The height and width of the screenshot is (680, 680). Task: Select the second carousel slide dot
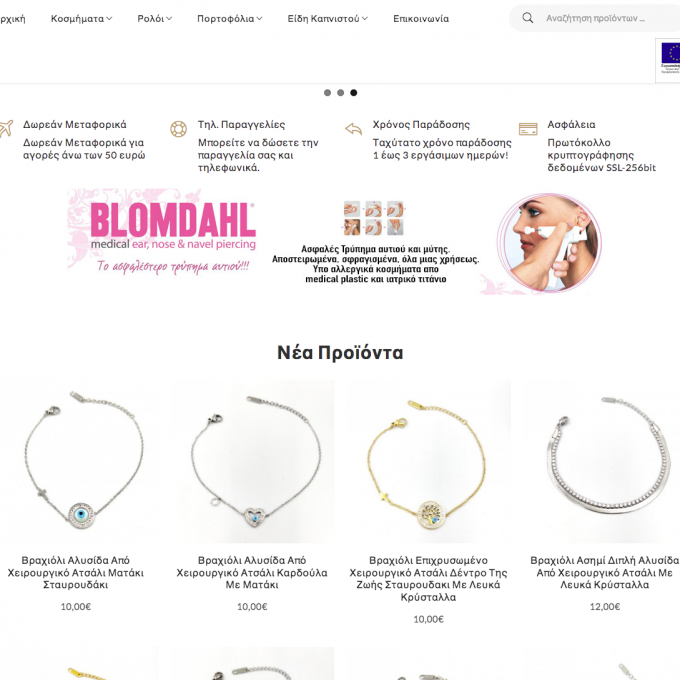point(340,93)
